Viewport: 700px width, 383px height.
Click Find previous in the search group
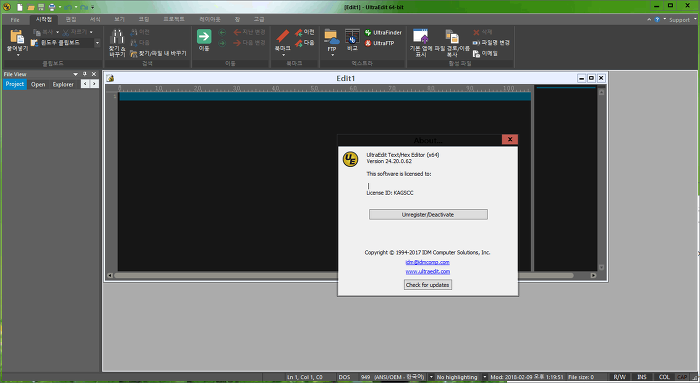click(140, 32)
